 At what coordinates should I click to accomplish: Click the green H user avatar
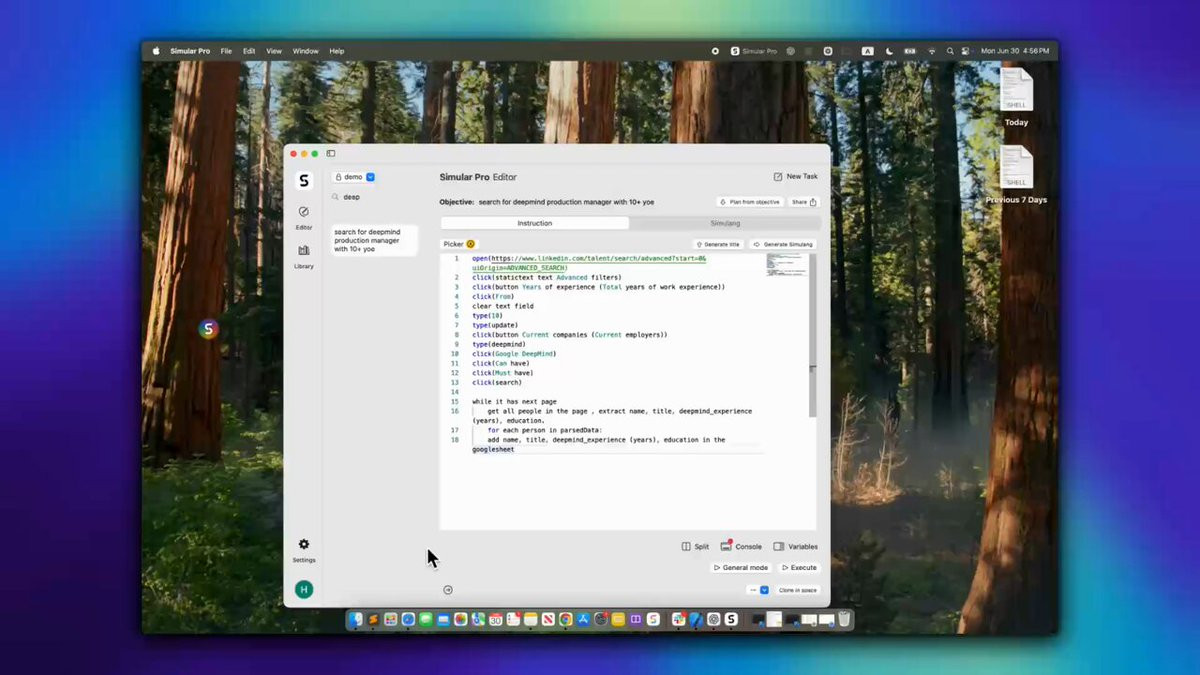(304, 590)
